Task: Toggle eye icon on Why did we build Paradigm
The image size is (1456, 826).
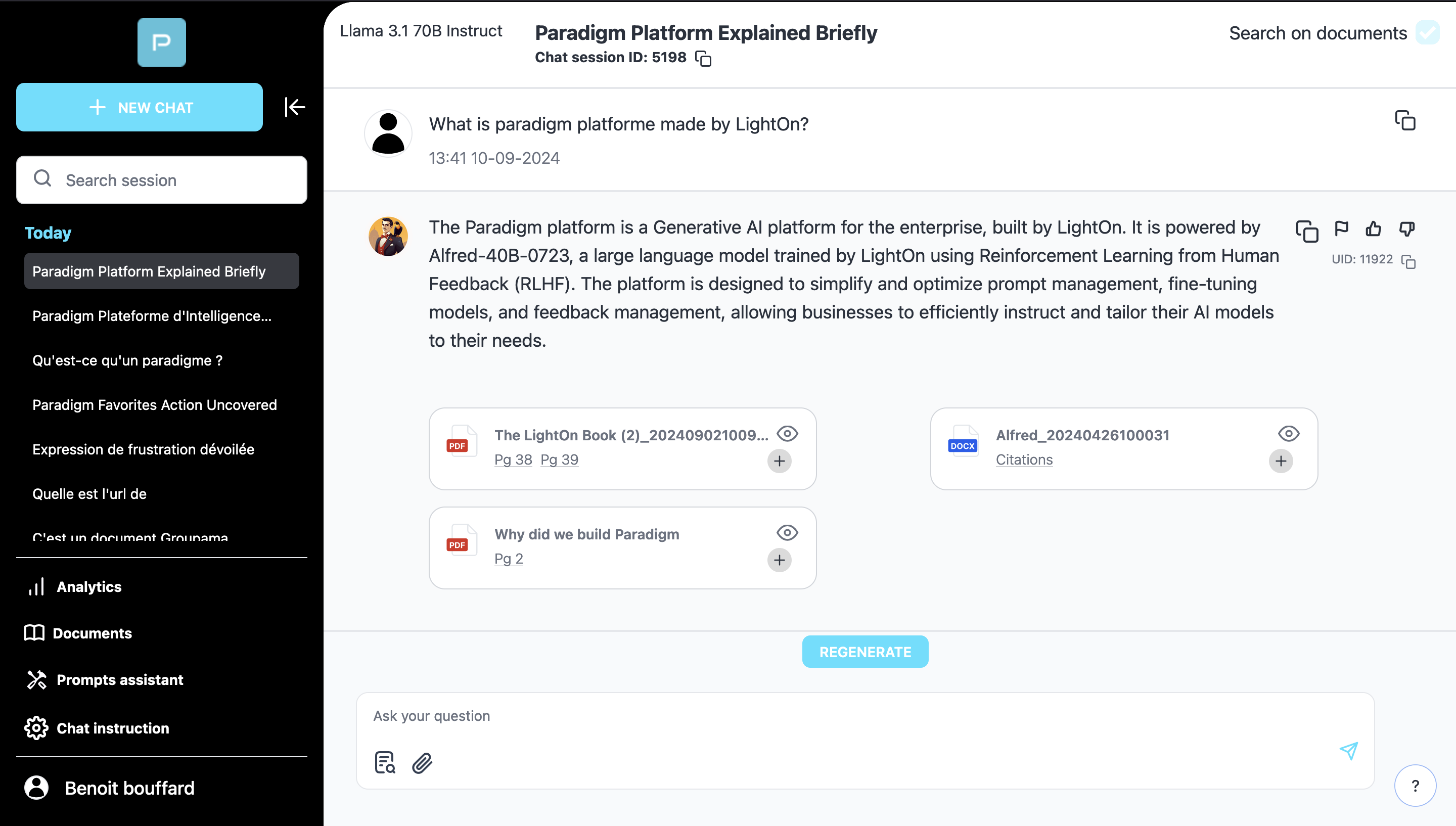Action: 786,533
